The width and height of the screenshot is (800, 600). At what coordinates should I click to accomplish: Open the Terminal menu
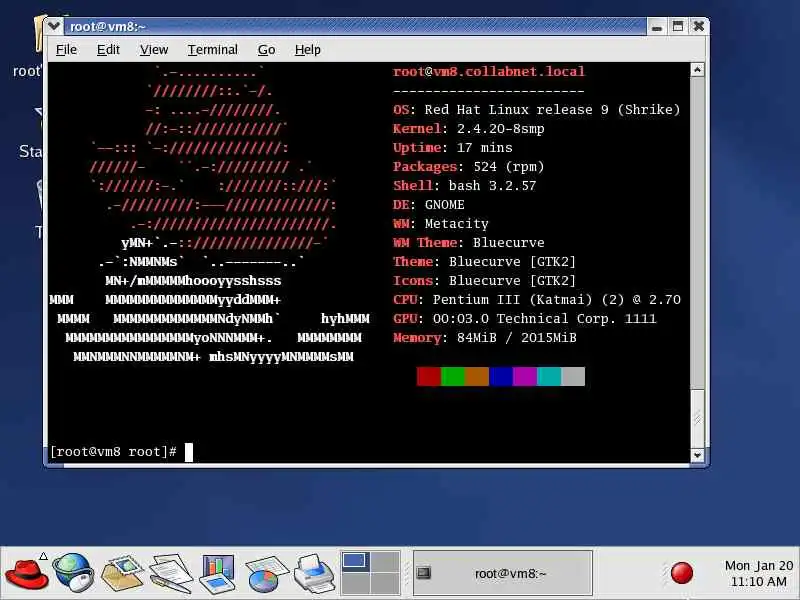click(x=212, y=49)
